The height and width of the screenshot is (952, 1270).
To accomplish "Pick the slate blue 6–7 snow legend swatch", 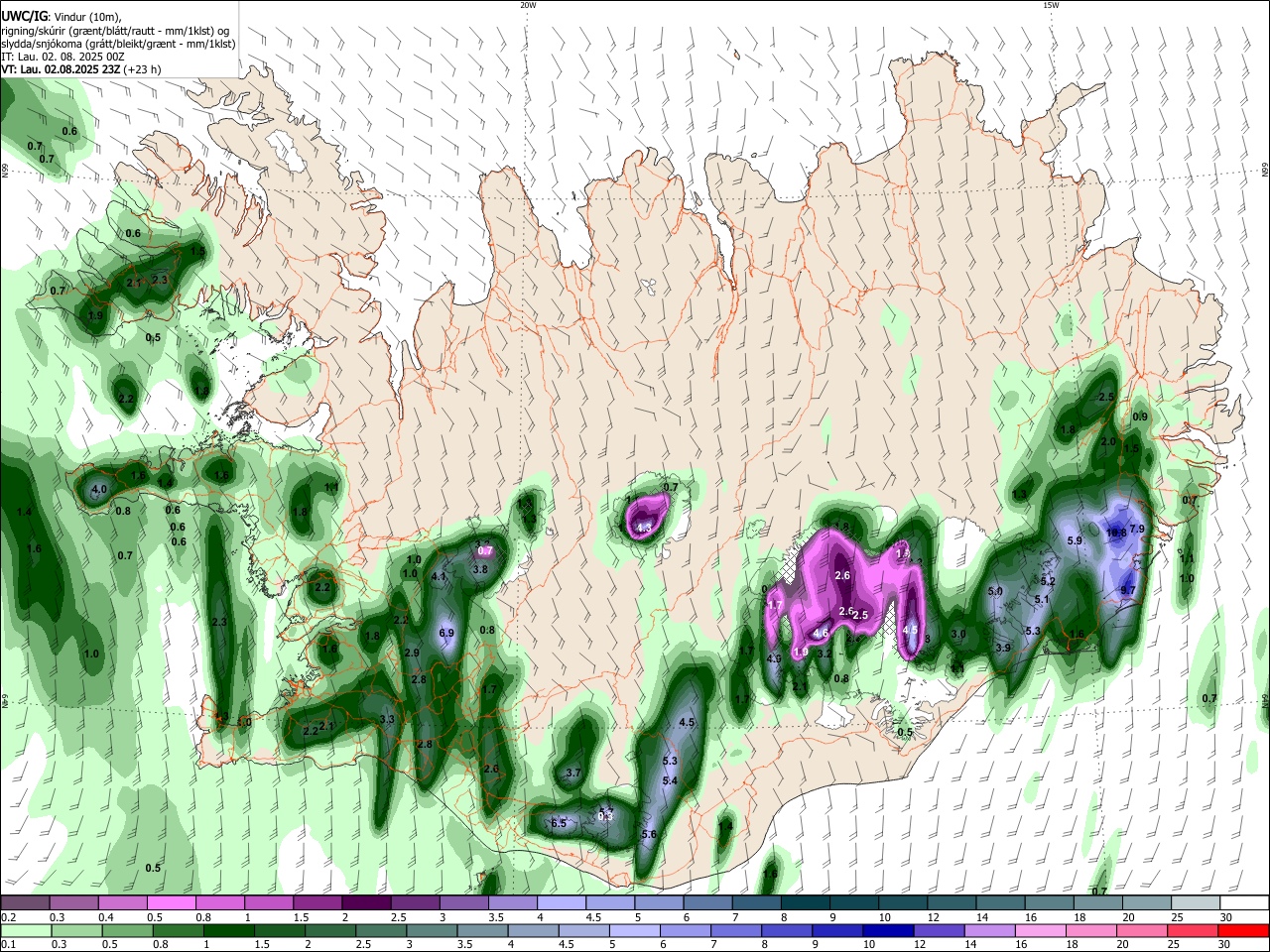I will 708,903.
